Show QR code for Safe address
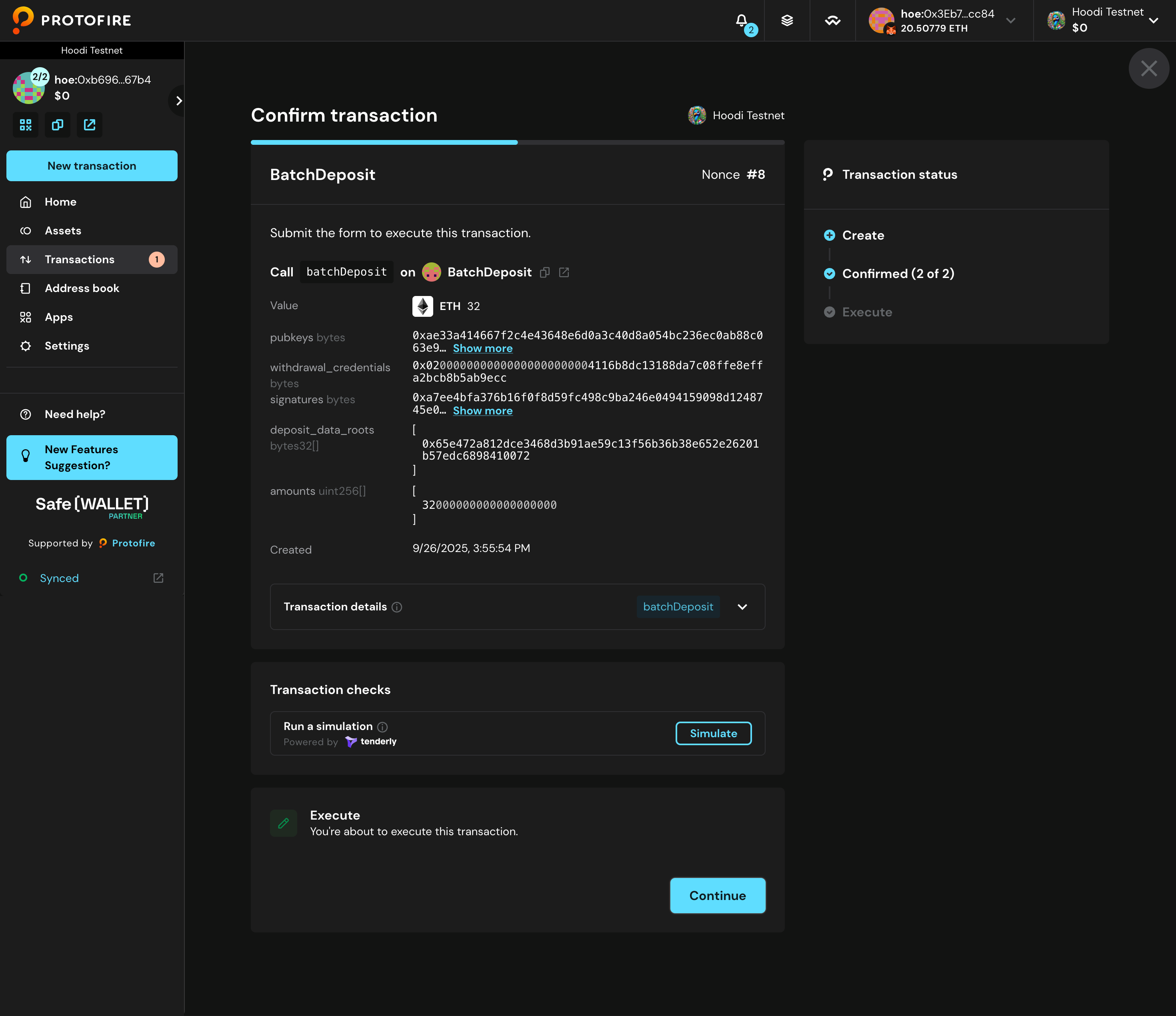Screen dimensions: 1176x1016 tap(26, 125)
